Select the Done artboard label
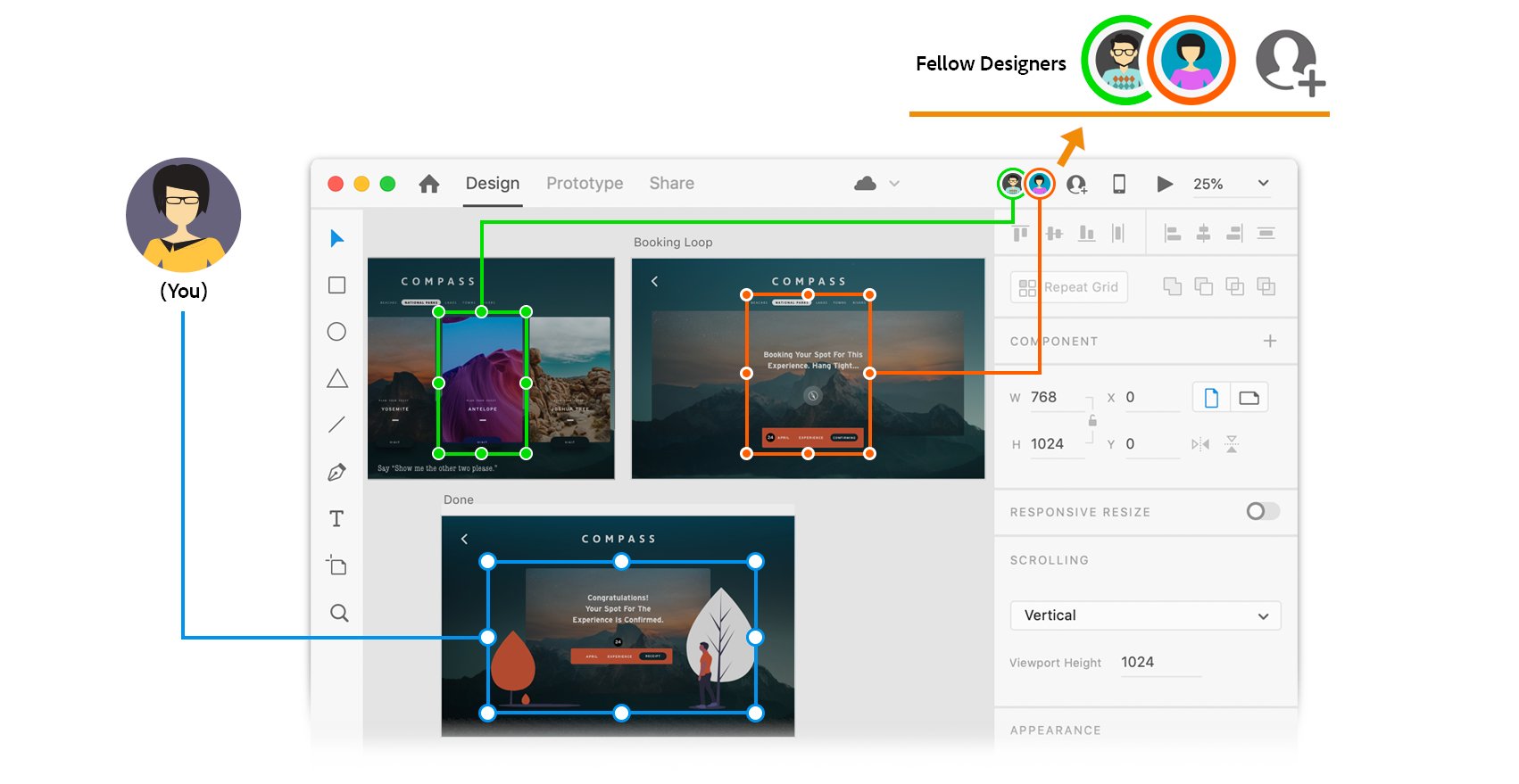 tap(459, 499)
